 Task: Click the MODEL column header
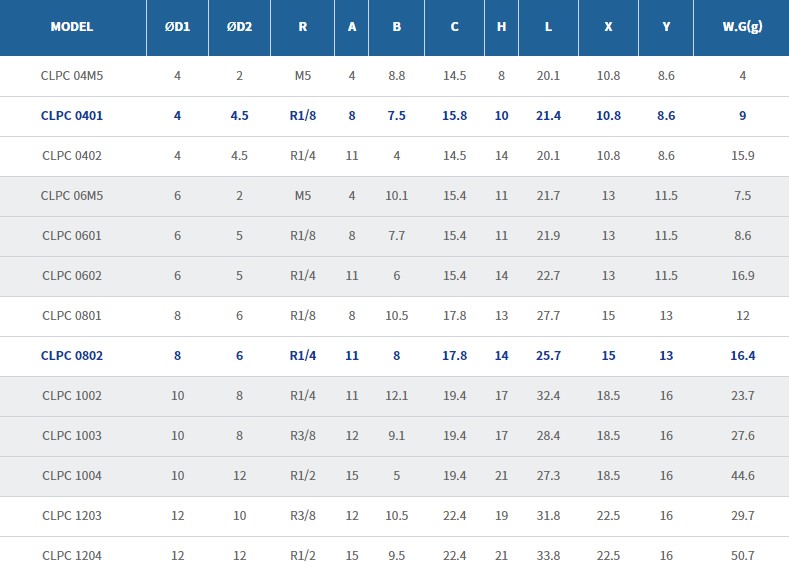(72, 27)
